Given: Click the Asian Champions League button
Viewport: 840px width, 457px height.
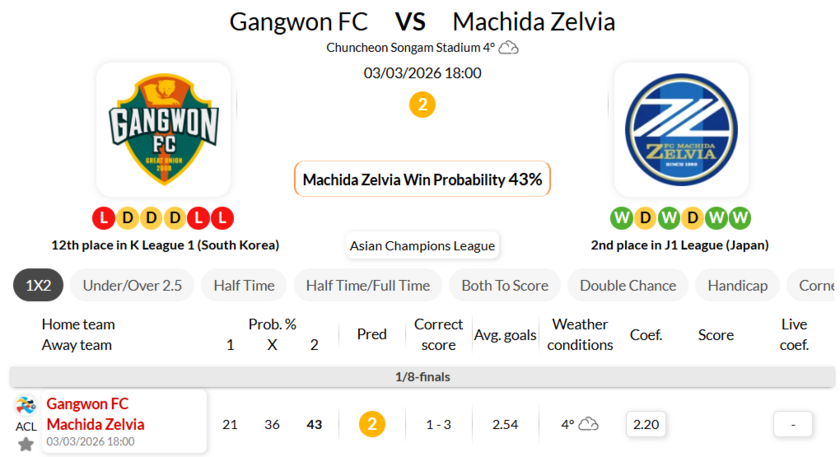Looking at the screenshot, I should pos(422,245).
